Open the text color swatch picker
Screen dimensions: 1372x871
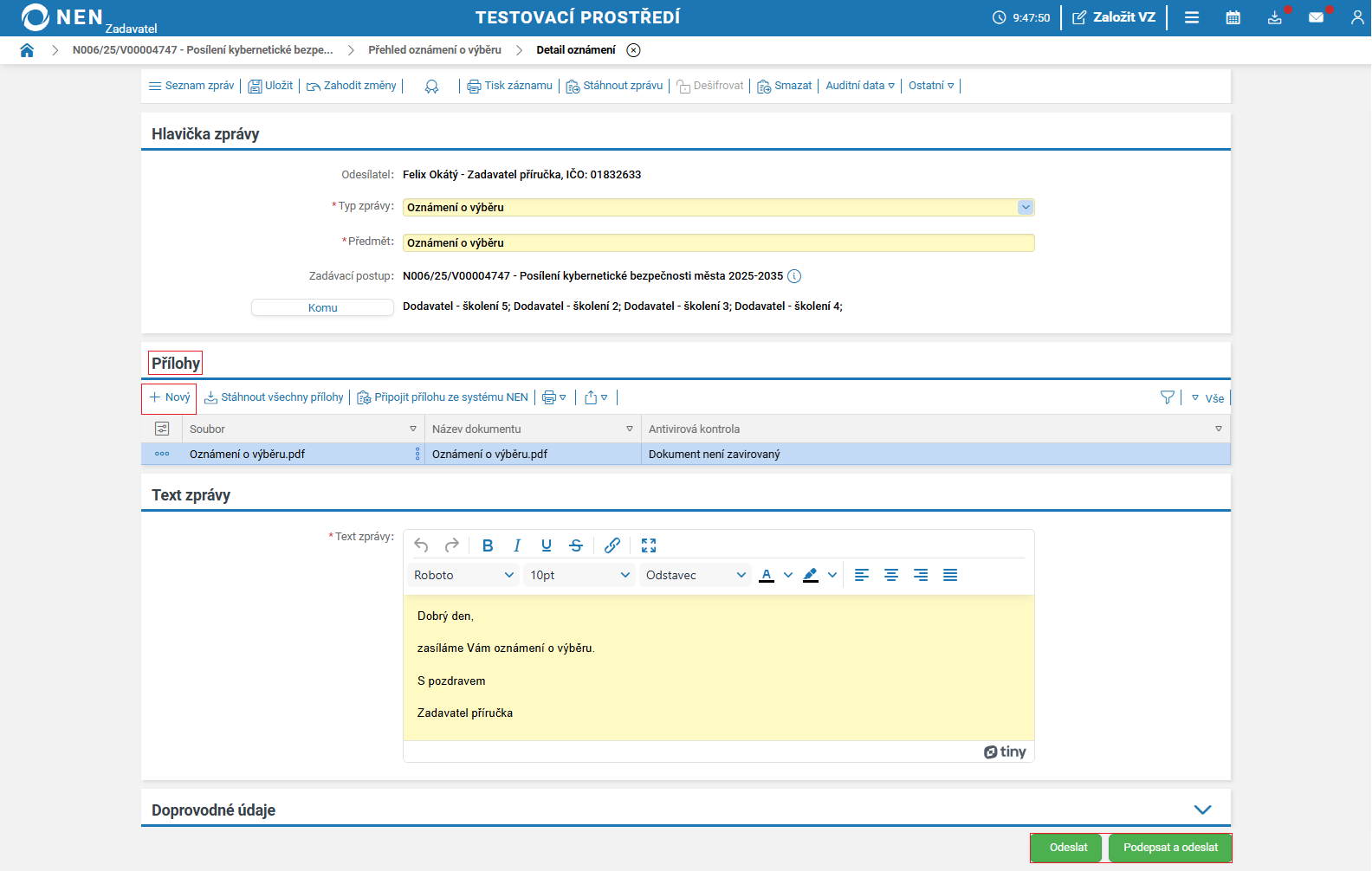788,575
